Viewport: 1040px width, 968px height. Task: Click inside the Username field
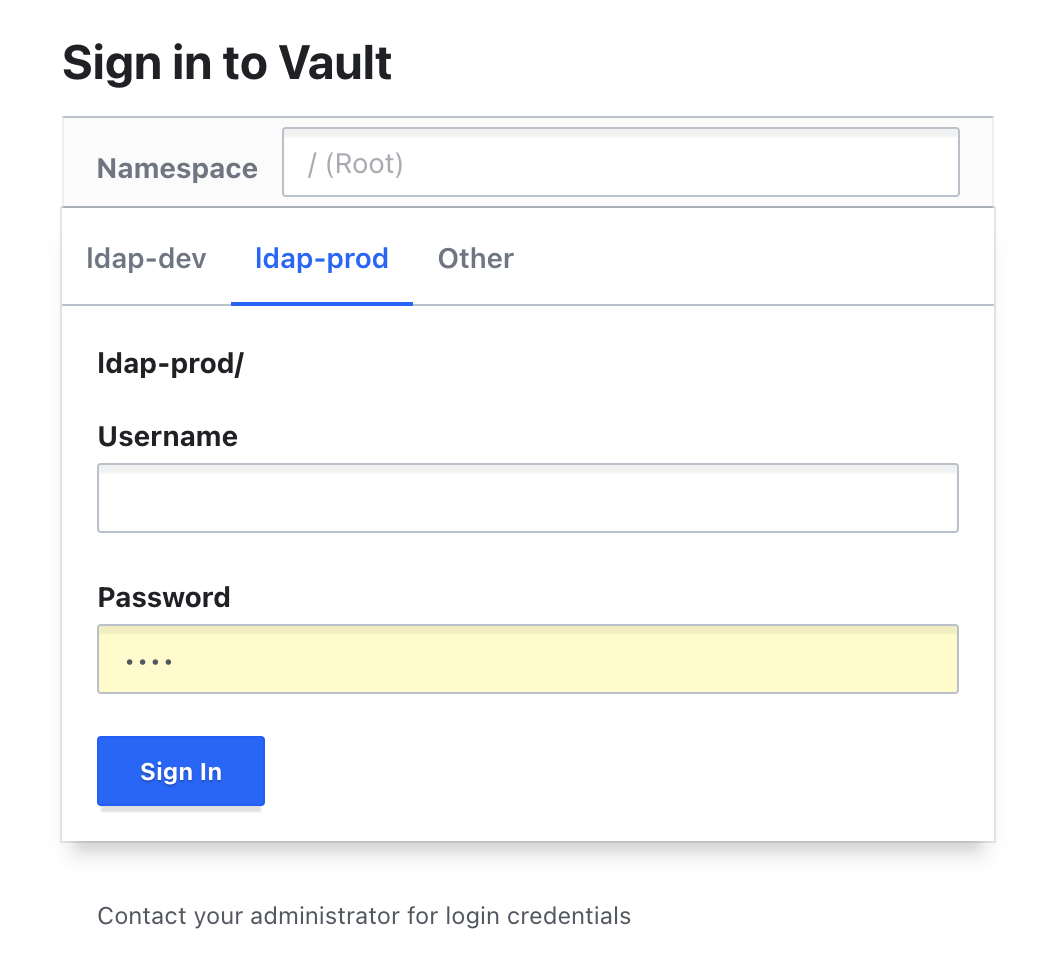(528, 497)
